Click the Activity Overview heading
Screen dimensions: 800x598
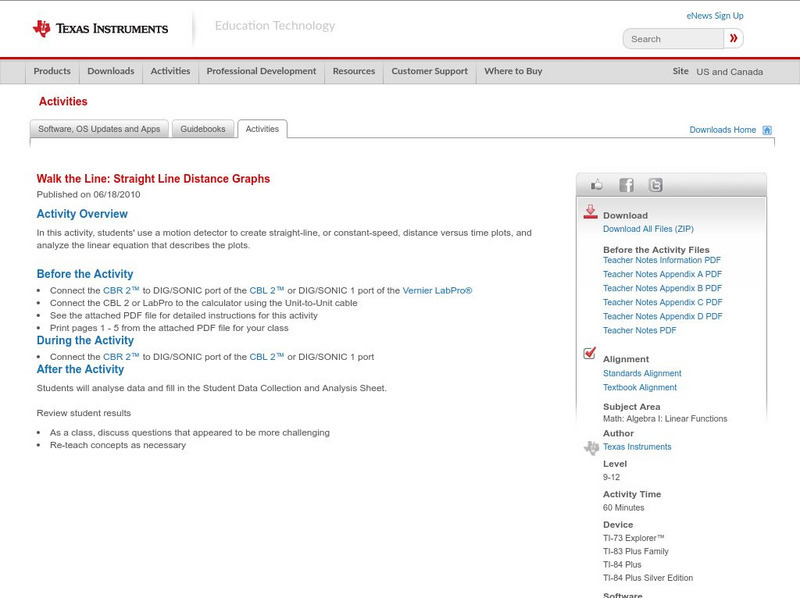pos(82,214)
